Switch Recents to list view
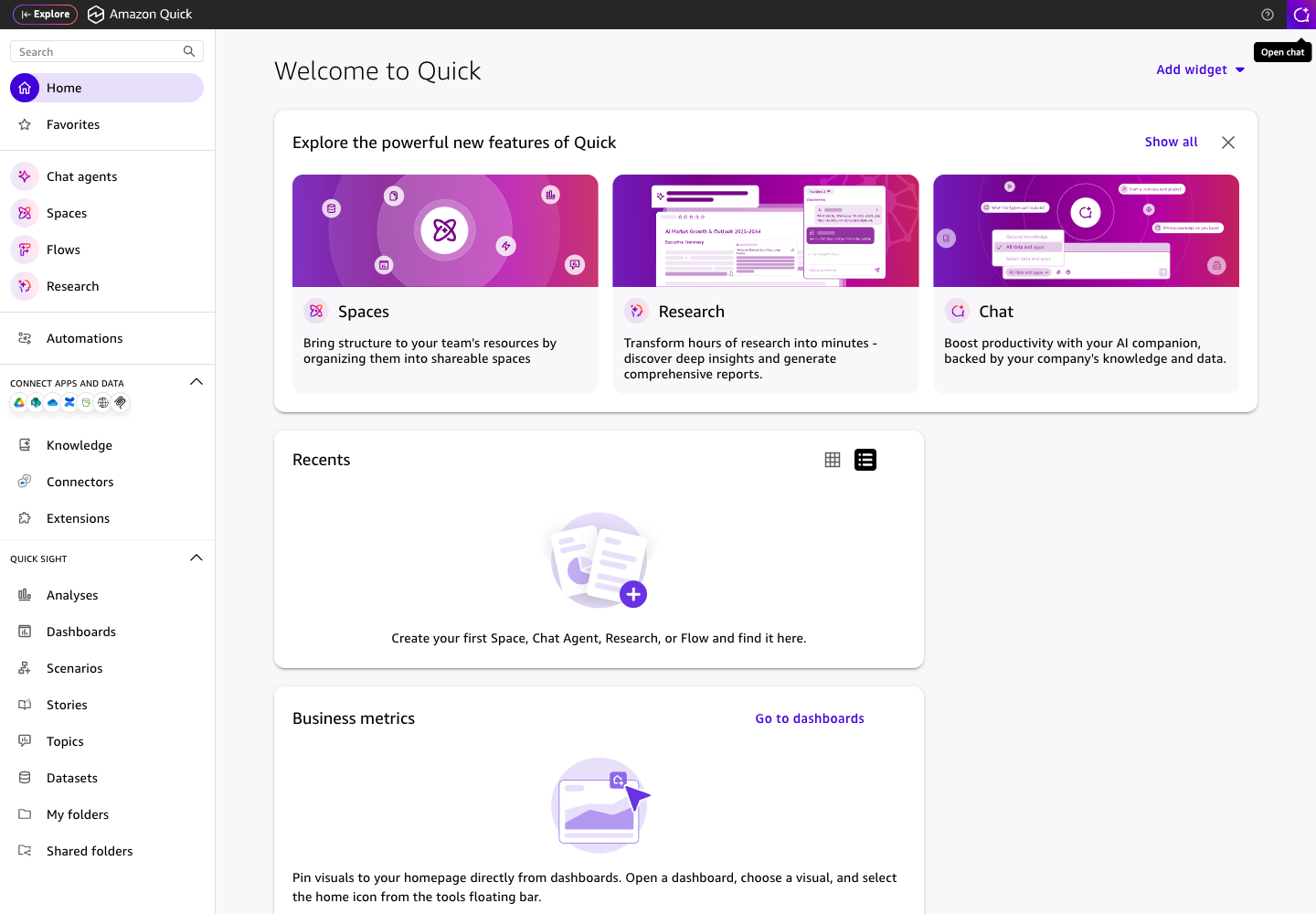 coord(865,460)
